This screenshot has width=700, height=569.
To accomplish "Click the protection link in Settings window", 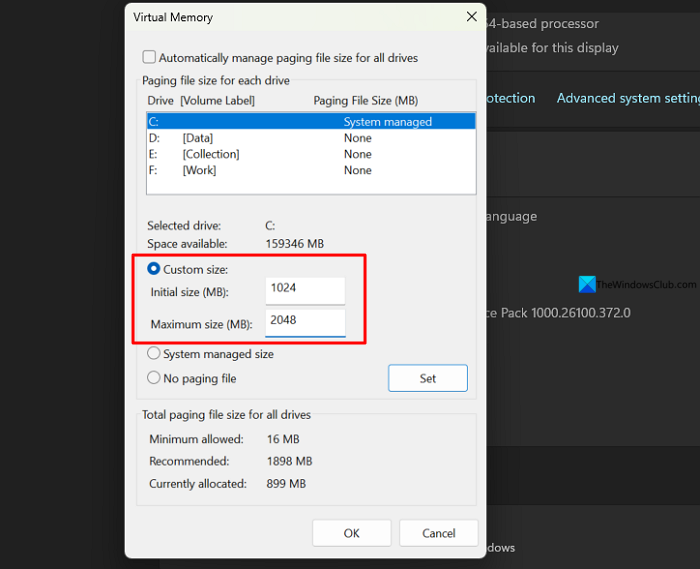I will (510, 98).
